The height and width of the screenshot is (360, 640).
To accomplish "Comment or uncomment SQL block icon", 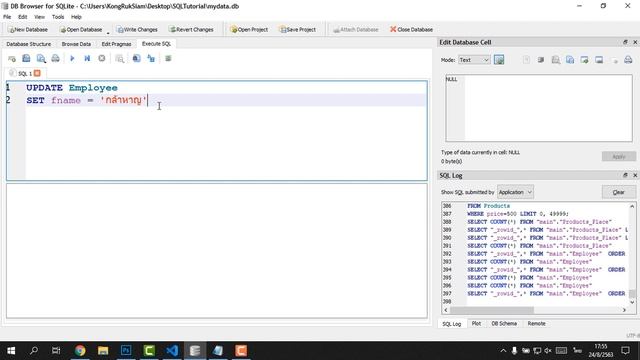I will pos(168,59).
